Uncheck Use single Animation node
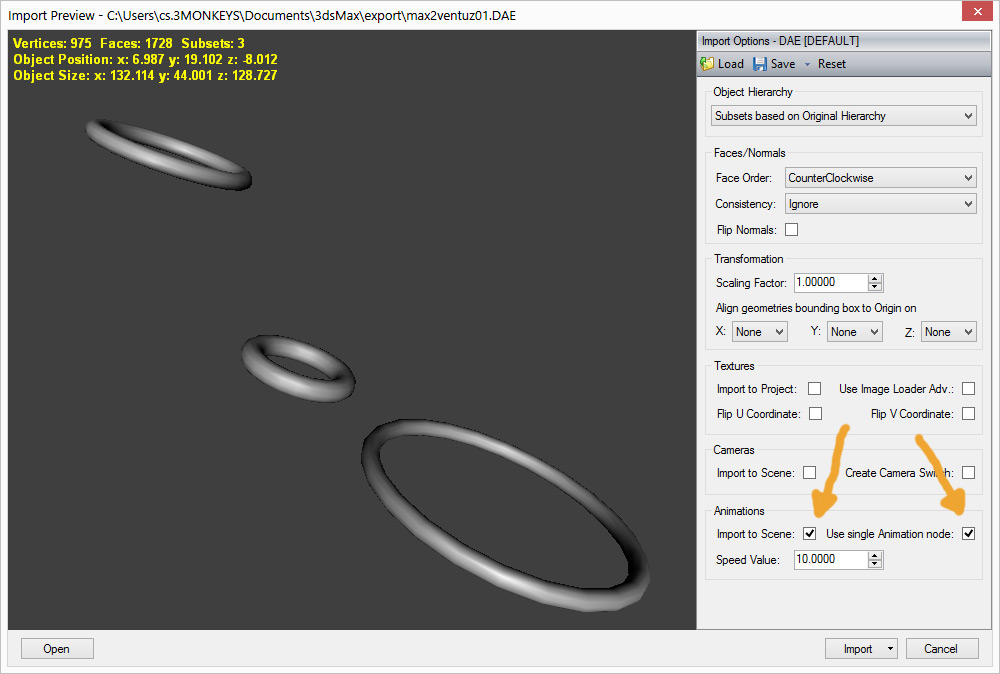This screenshot has width=1000, height=674. pos(968,534)
